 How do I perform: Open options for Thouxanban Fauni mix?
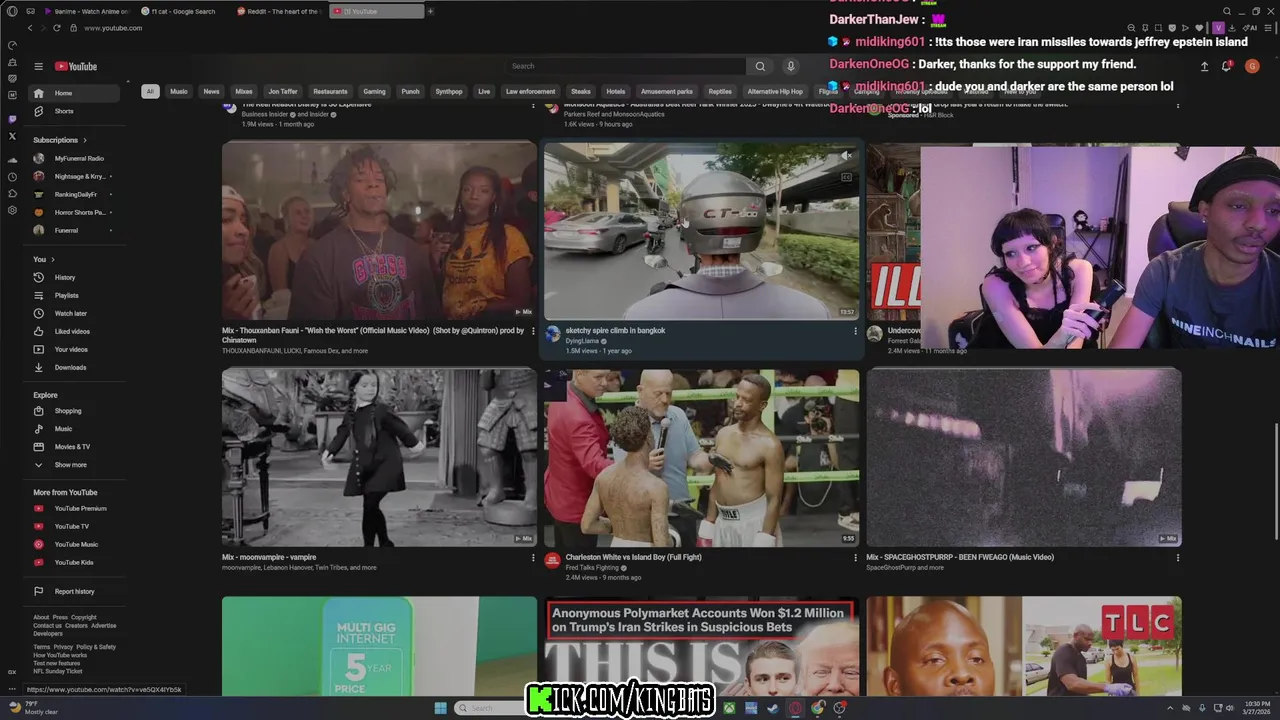[533, 331]
